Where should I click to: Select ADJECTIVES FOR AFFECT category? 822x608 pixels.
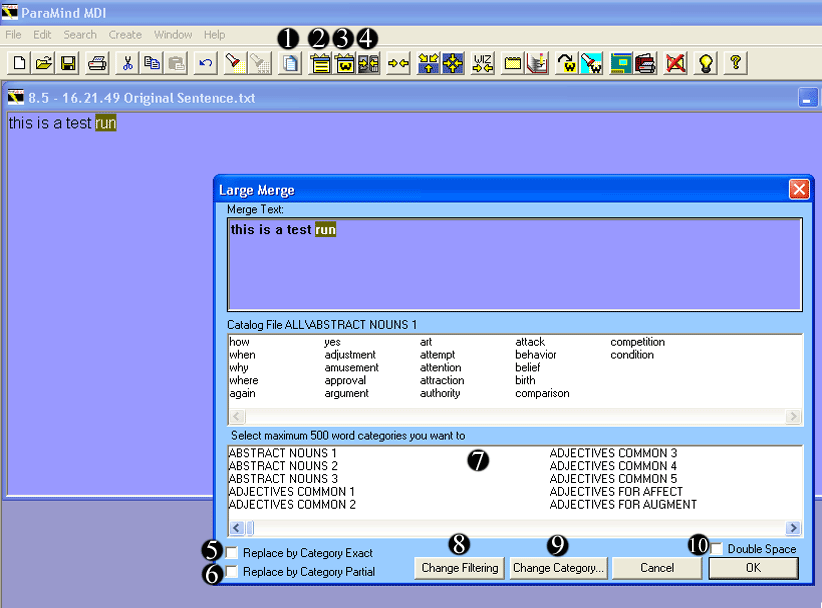point(616,492)
